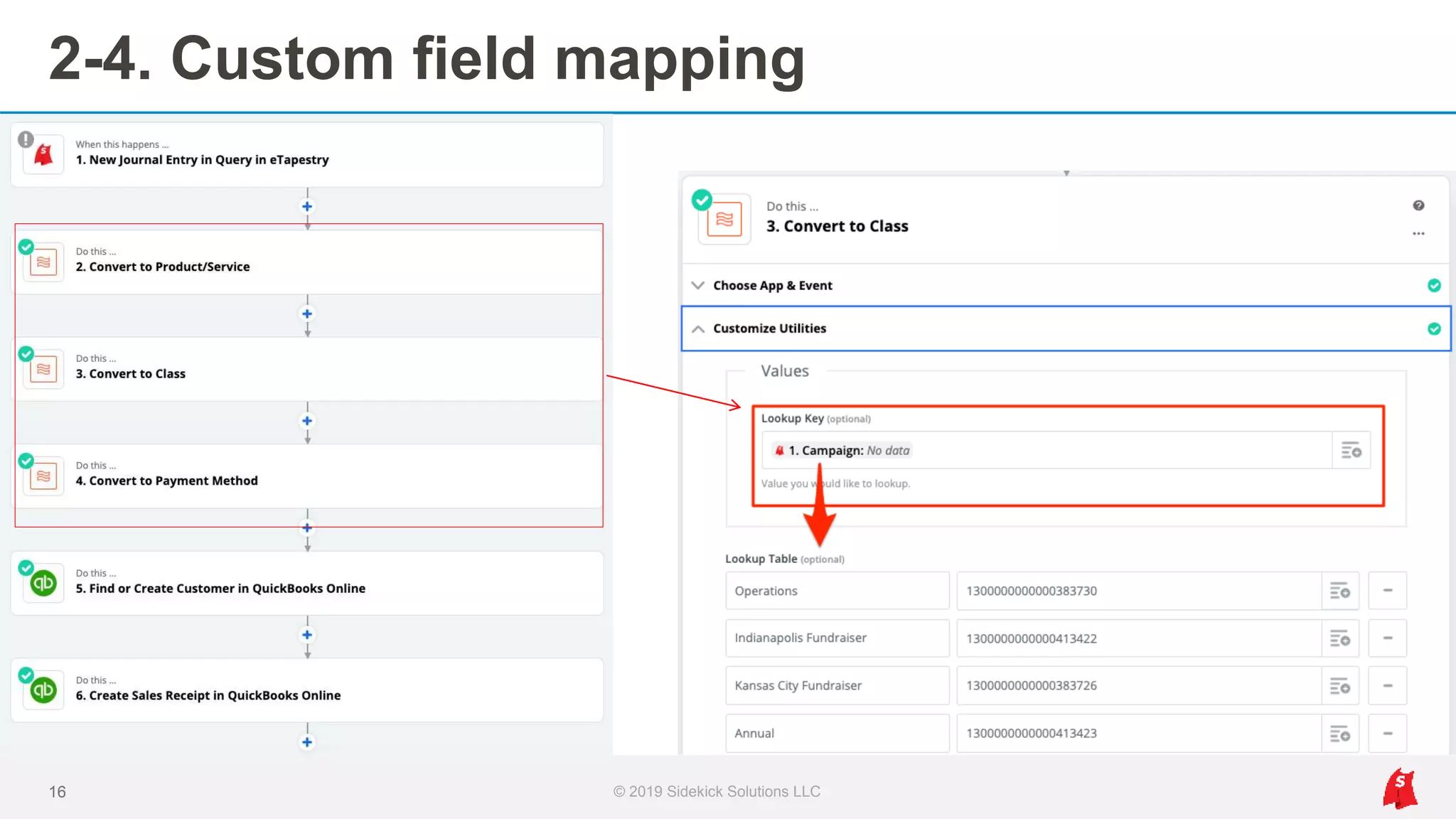
Task: Open step 1 New Journal Entry in Query in eTapestry
Action: tap(307, 155)
